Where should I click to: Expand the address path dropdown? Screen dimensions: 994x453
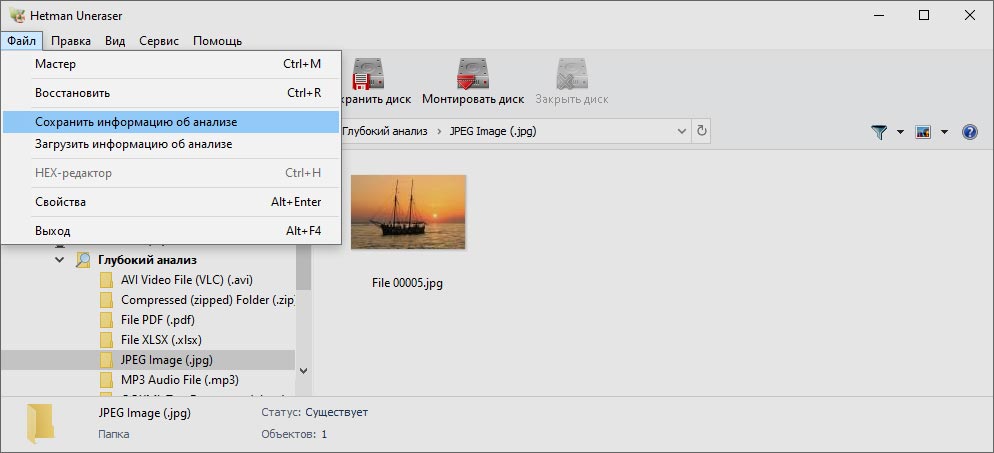682,131
